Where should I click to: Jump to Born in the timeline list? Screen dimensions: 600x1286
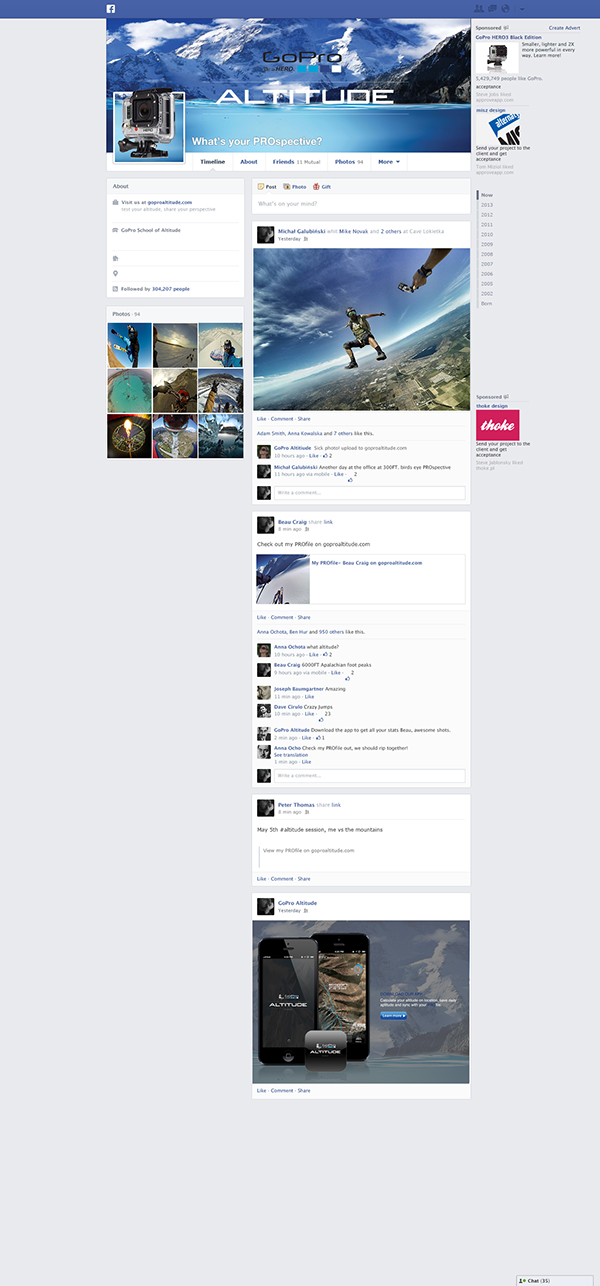click(x=487, y=303)
